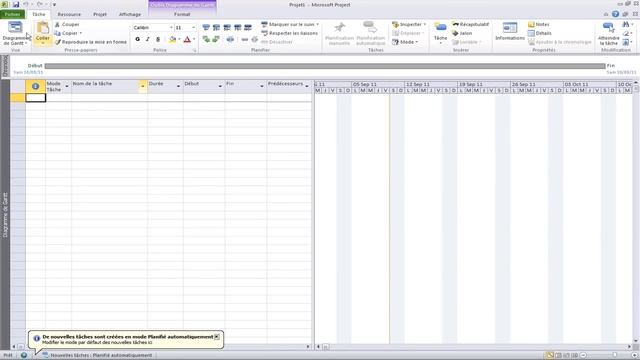Click the insert Tâche icon
Image resolution: width=640 pixels, height=360 pixels.
pos(440,28)
